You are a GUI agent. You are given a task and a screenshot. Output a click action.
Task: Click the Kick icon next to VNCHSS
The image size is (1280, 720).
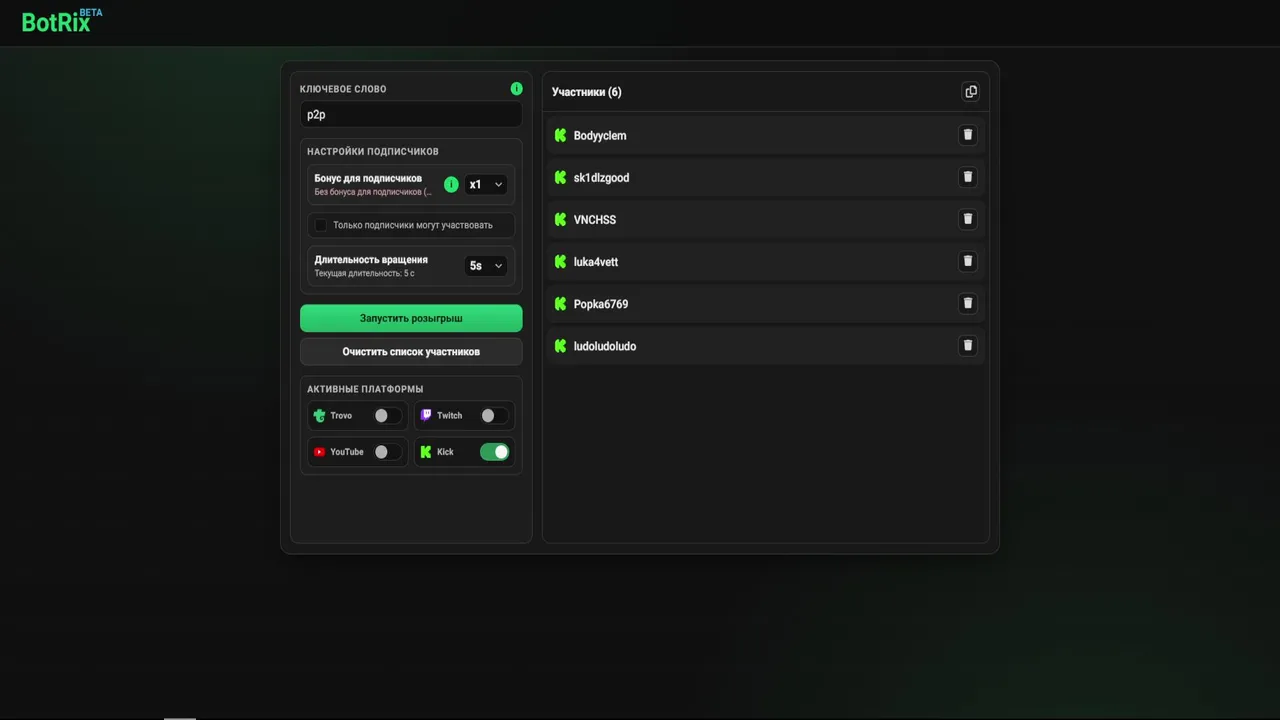[560, 219]
